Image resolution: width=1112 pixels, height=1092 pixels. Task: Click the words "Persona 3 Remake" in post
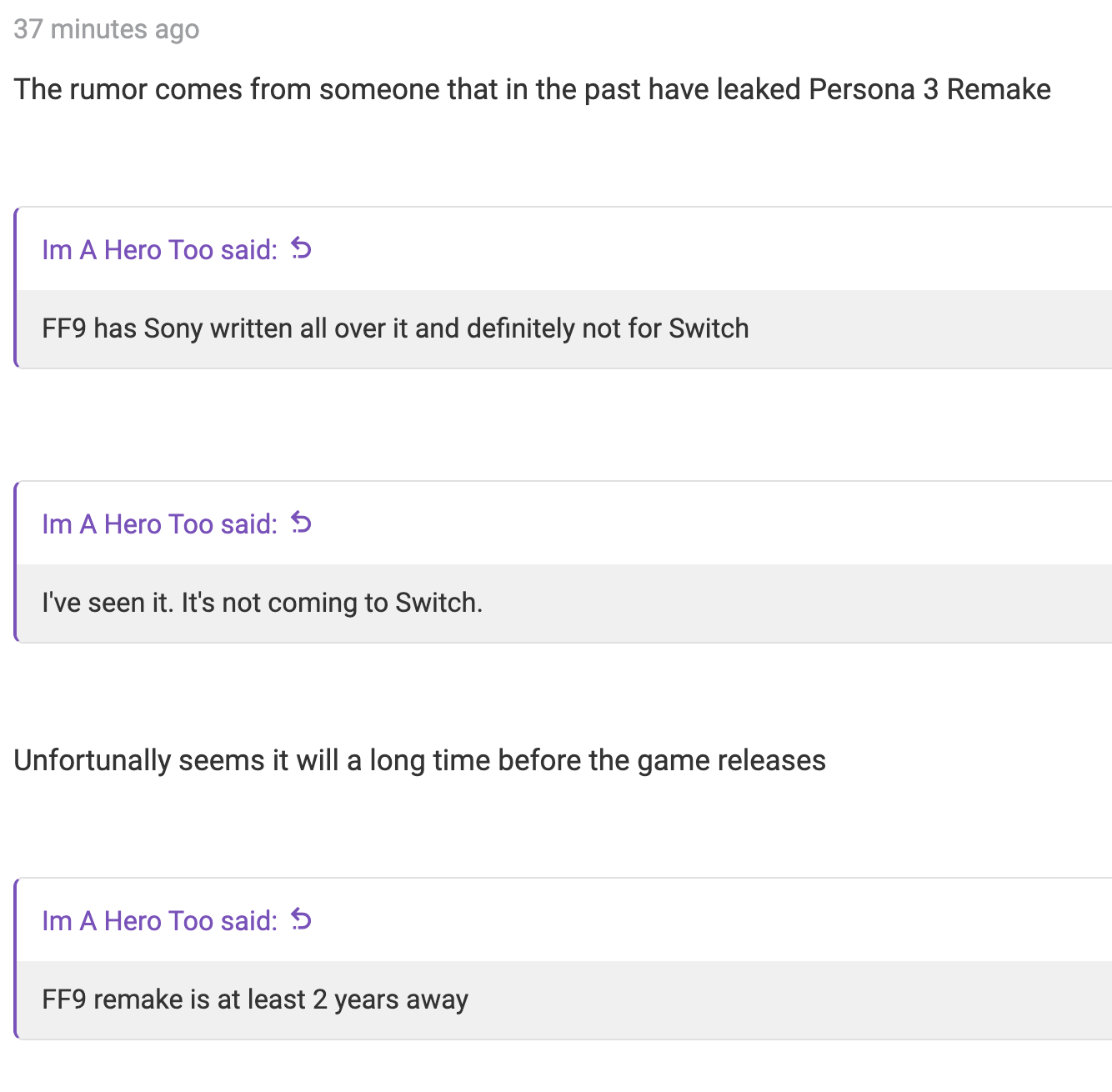click(930, 89)
